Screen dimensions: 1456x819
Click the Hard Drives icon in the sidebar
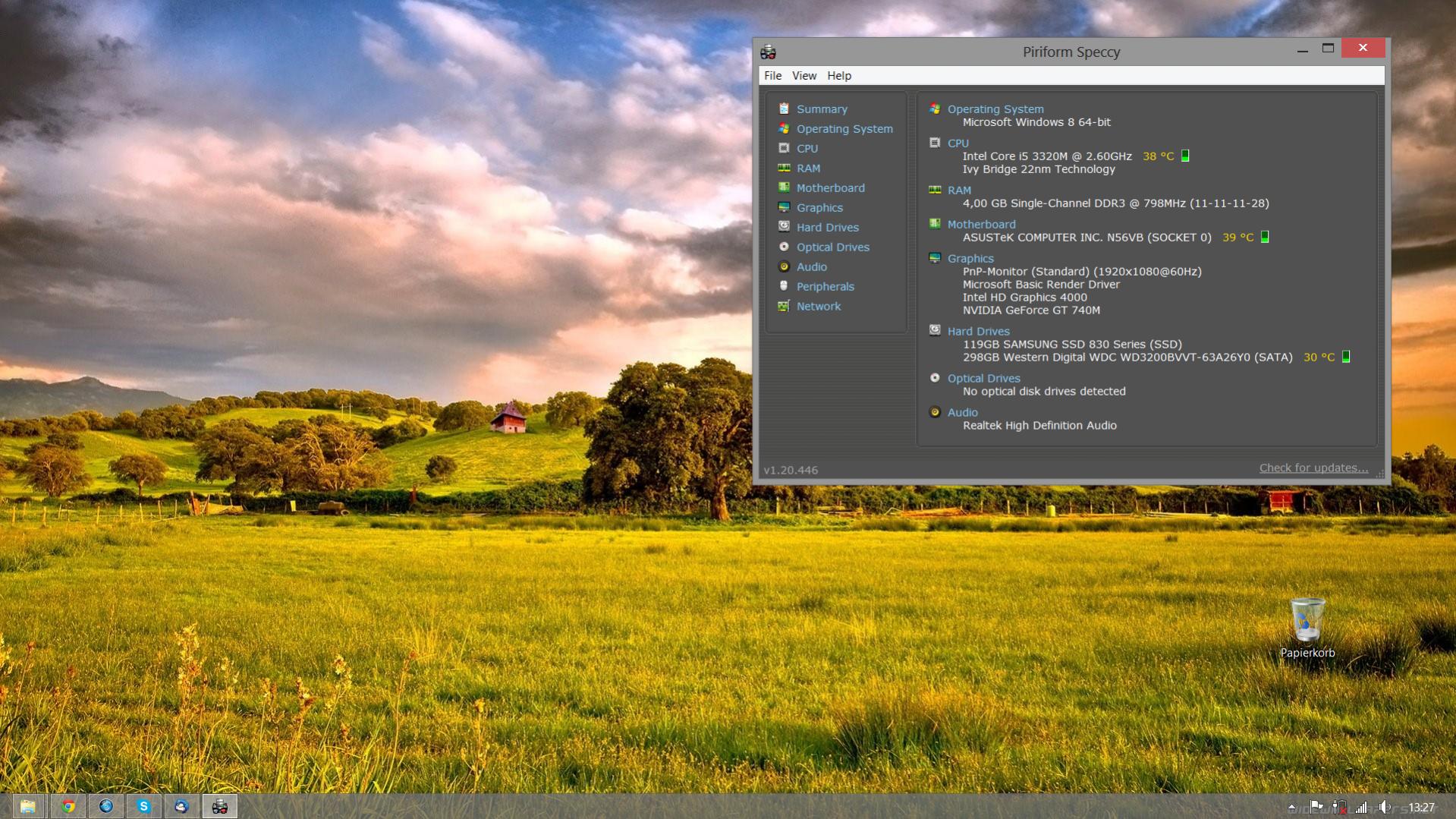pyautogui.click(x=784, y=226)
